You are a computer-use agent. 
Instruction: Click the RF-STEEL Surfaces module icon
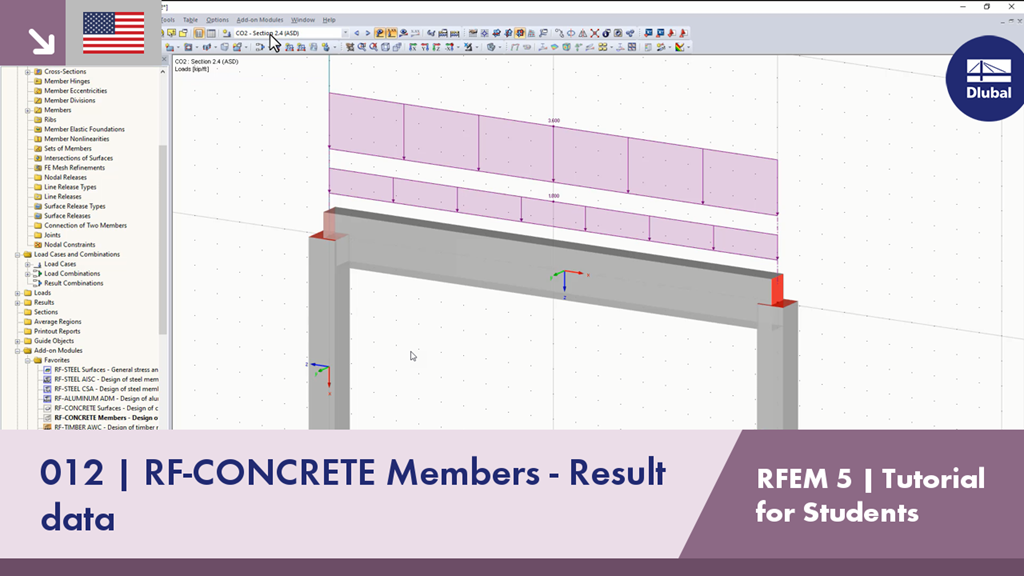click(47, 370)
